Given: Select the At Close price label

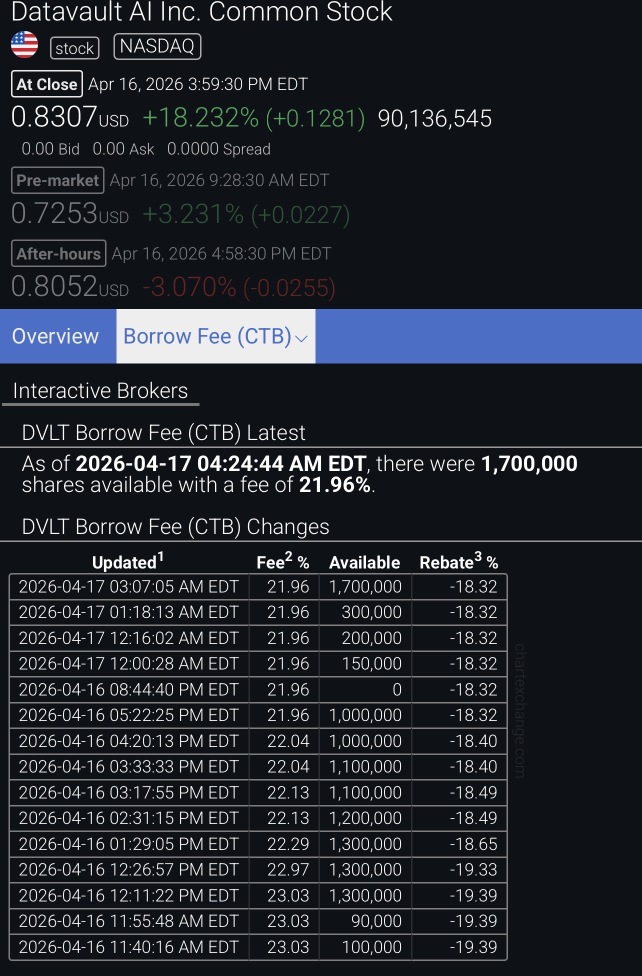Looking at the screenshot, I should click(47, 84).
